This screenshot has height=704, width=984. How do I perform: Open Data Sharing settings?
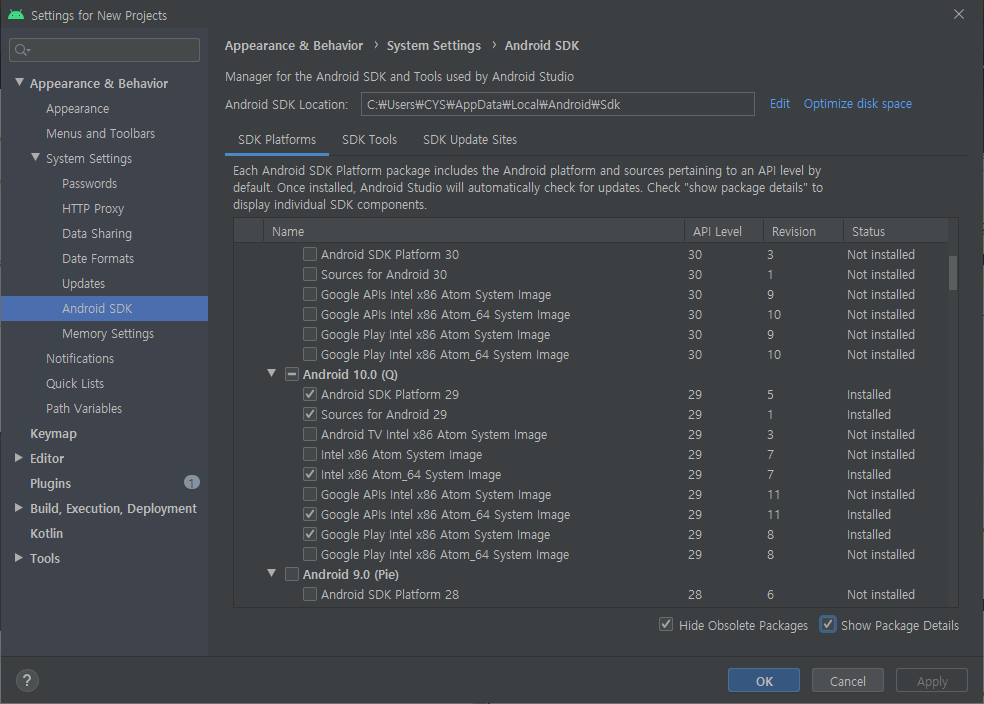pyautogui.click(x=97, y=233)
